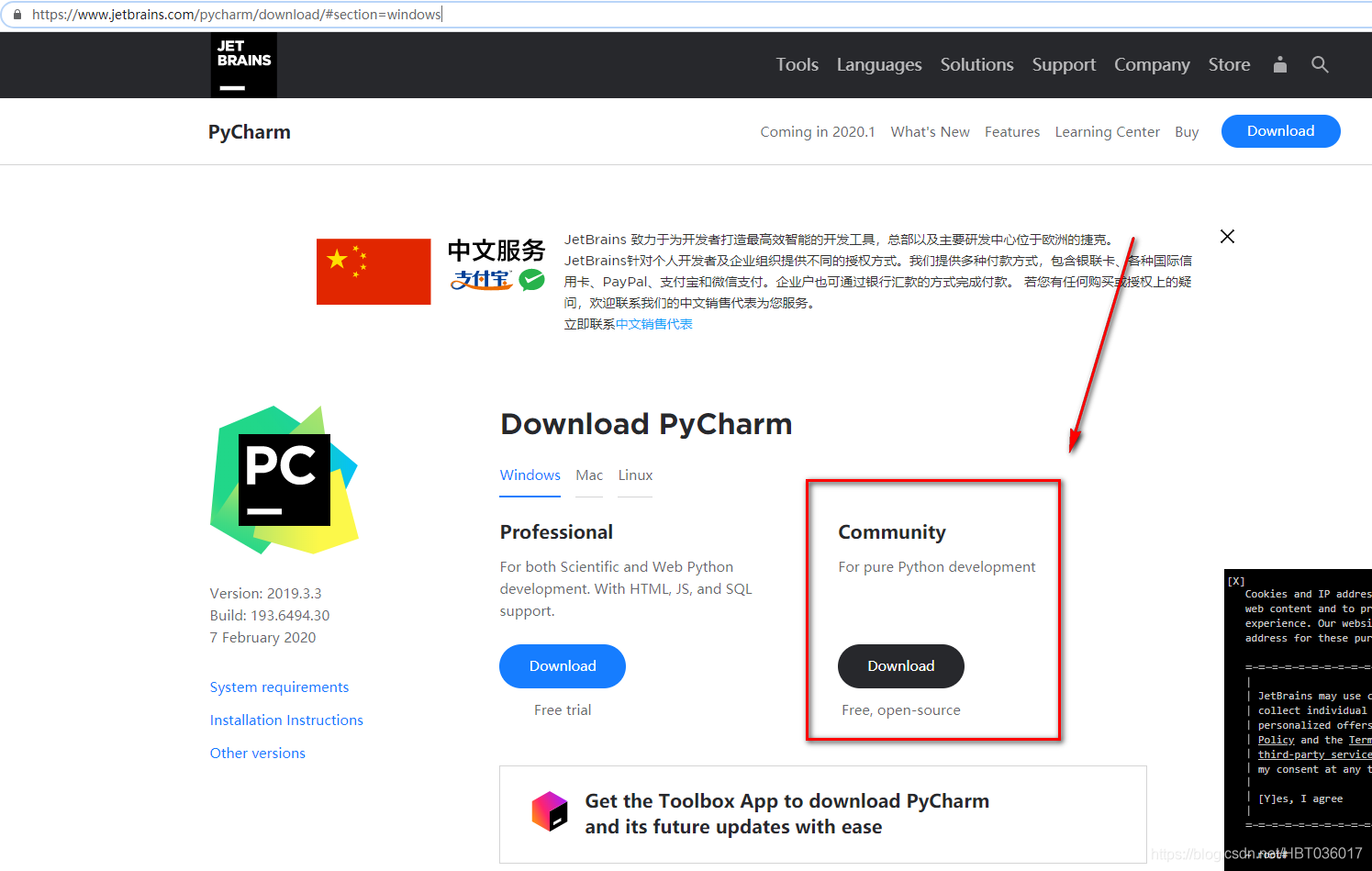Open the Policy link in cookie console
Viewport: 1372px width, 871px height.
pyautogui.click(x=1276, y=740)
